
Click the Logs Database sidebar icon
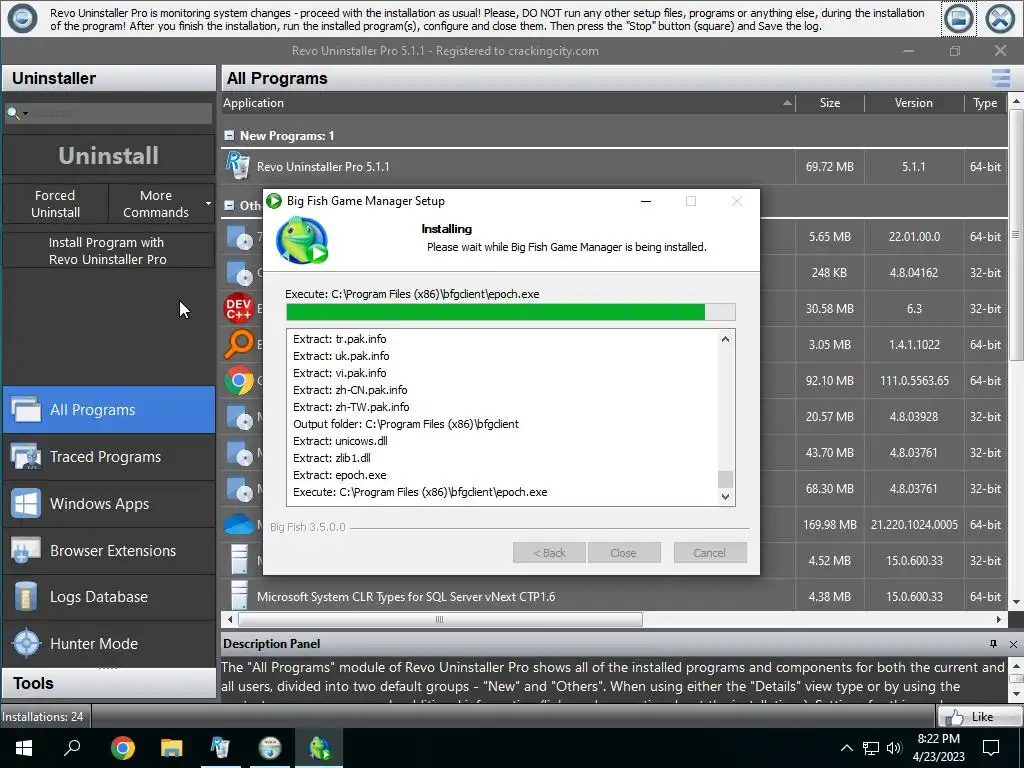pyautogui.click(x=26, y=597)
